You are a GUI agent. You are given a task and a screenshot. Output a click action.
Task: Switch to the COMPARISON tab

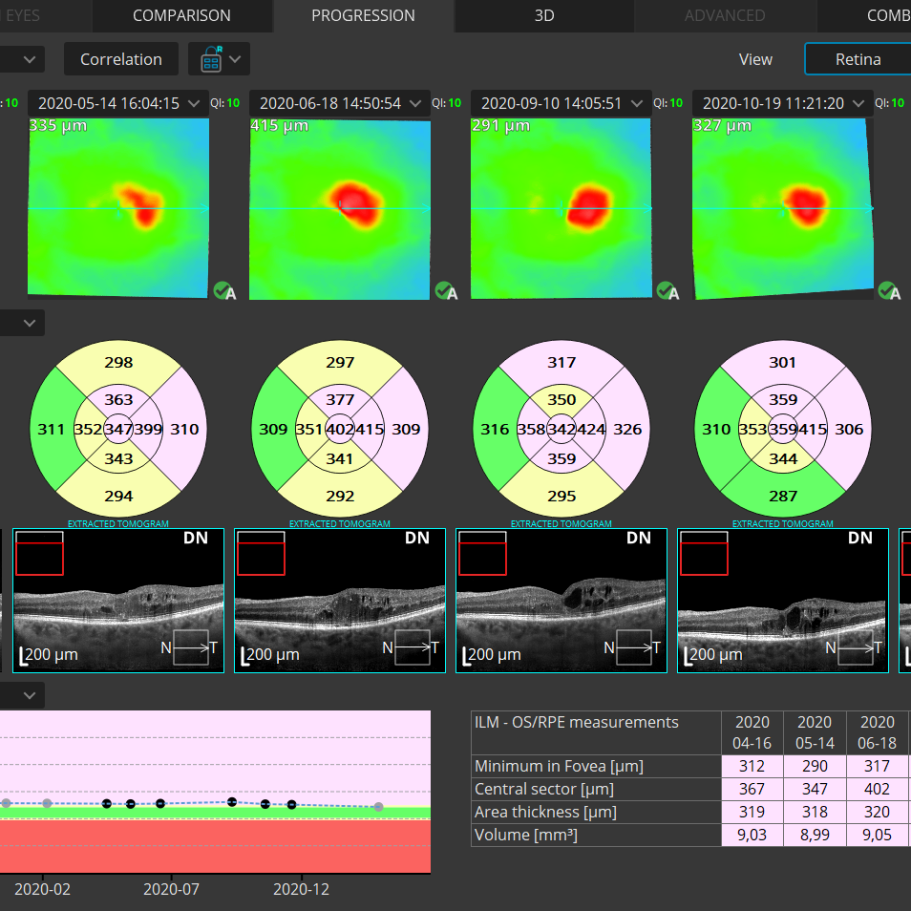[181, 16]
